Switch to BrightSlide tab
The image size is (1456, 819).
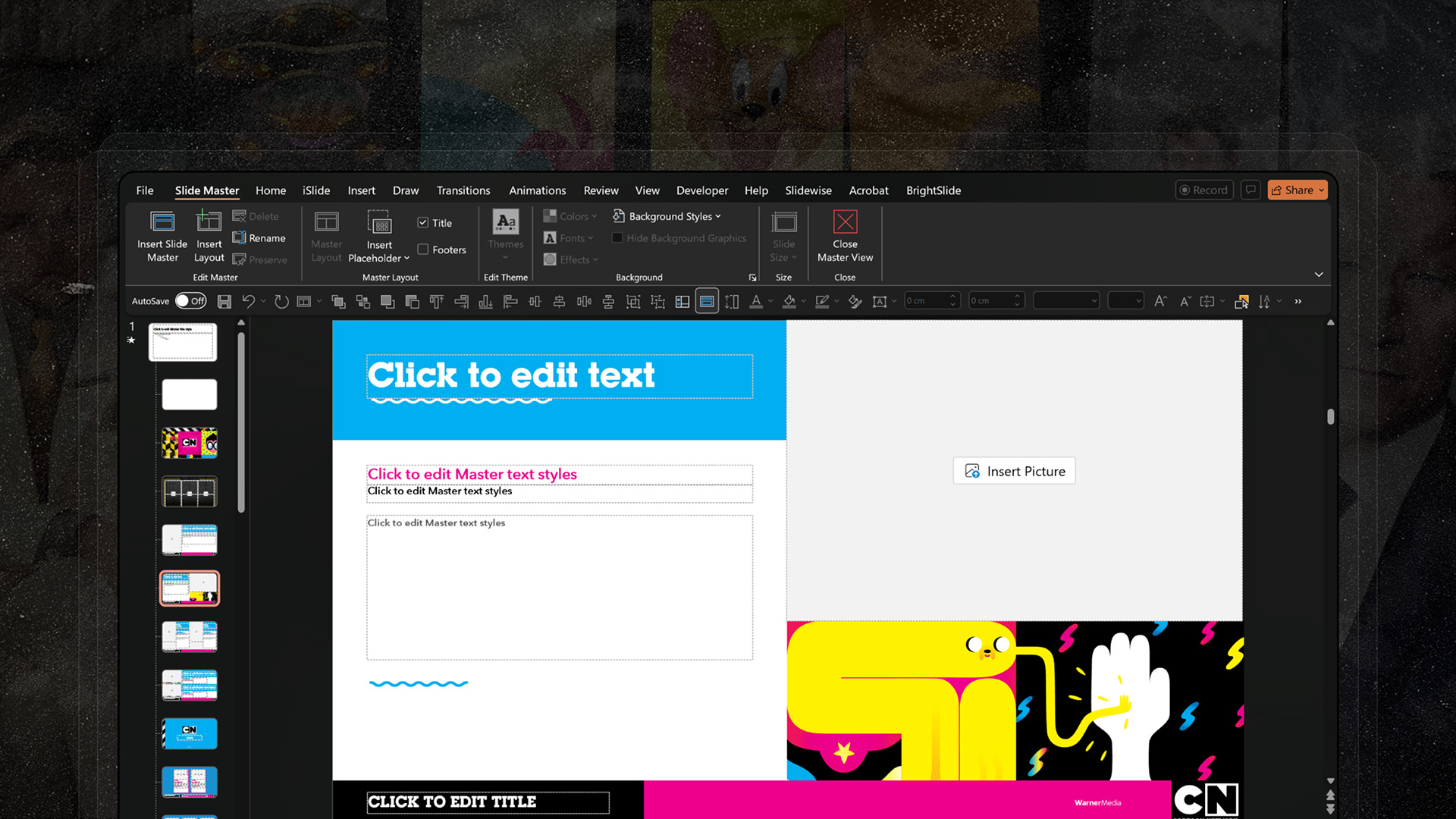click(x=934, y=190)
